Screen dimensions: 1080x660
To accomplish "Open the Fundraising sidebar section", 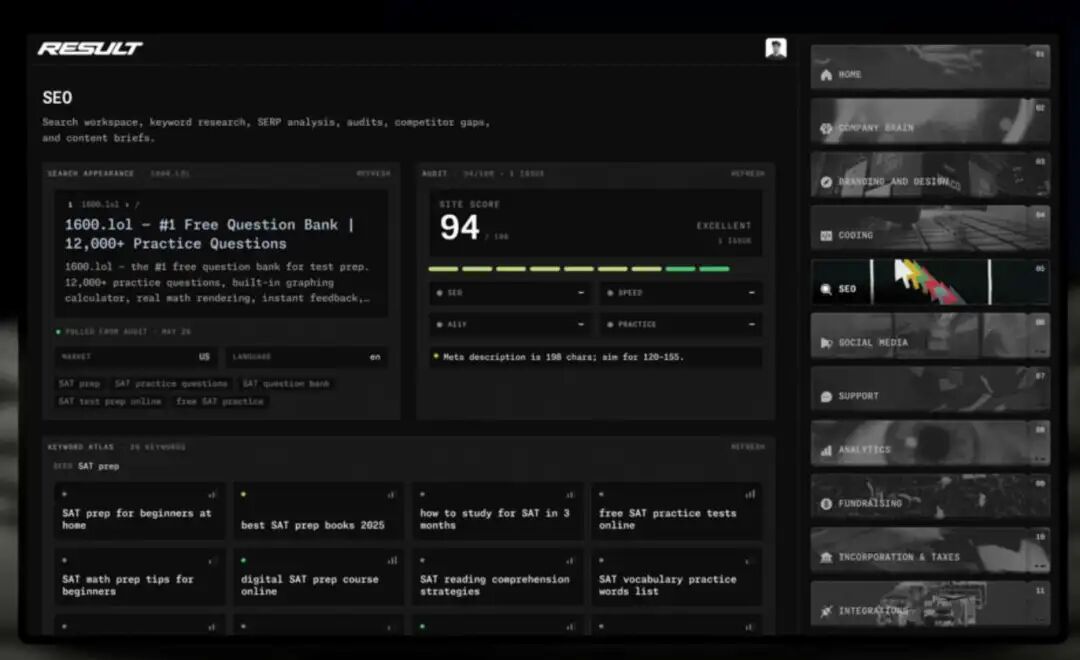I will coord(930,497).
